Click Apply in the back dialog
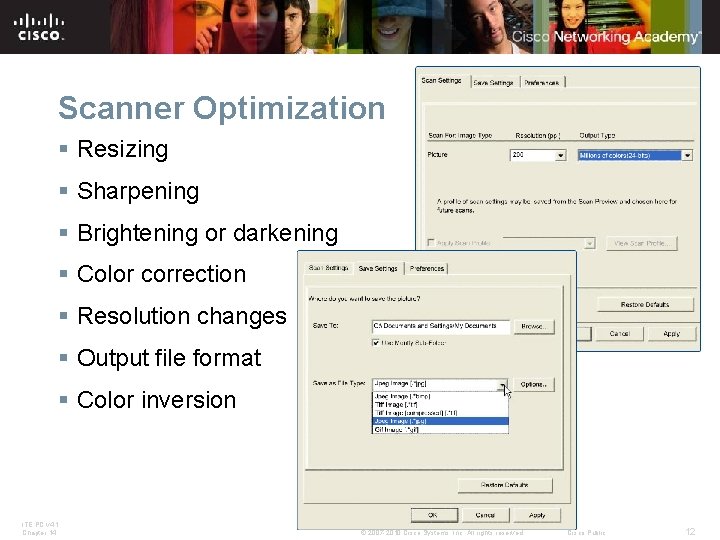 tap(671, 334)
